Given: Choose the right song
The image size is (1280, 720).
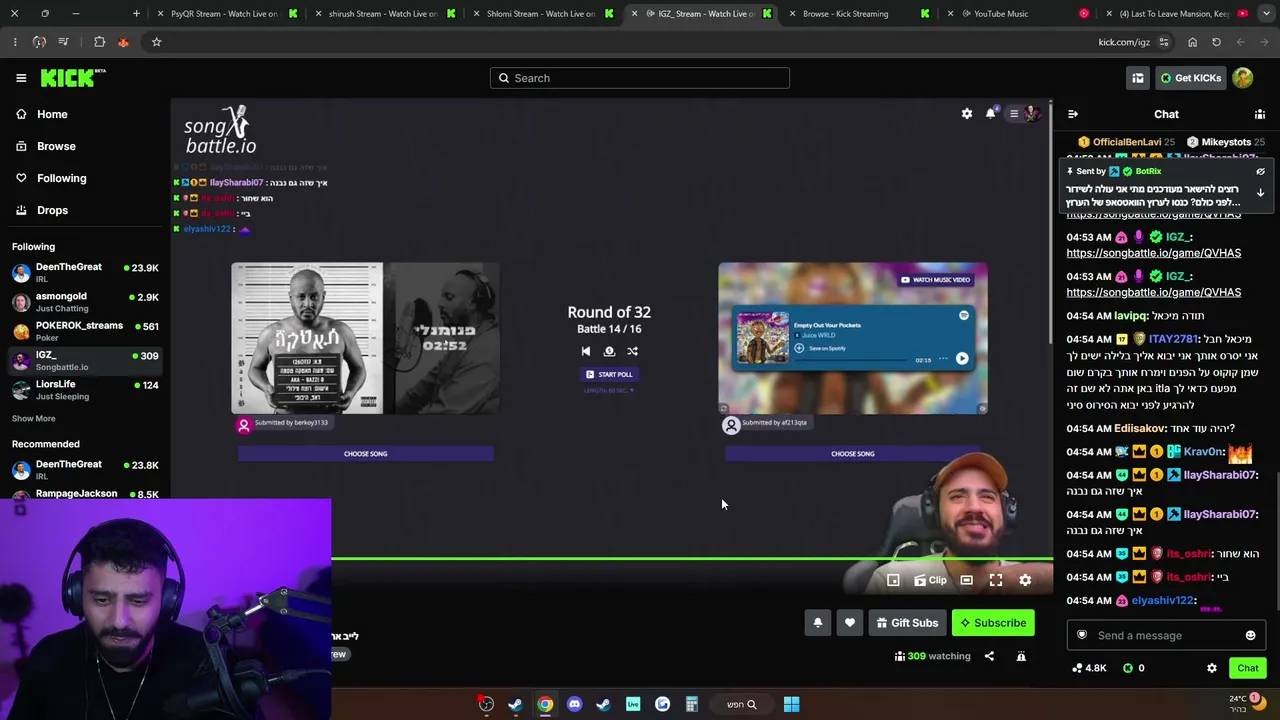Looking at the screenshot, I should pyautogui.click(x=853, y=454).
